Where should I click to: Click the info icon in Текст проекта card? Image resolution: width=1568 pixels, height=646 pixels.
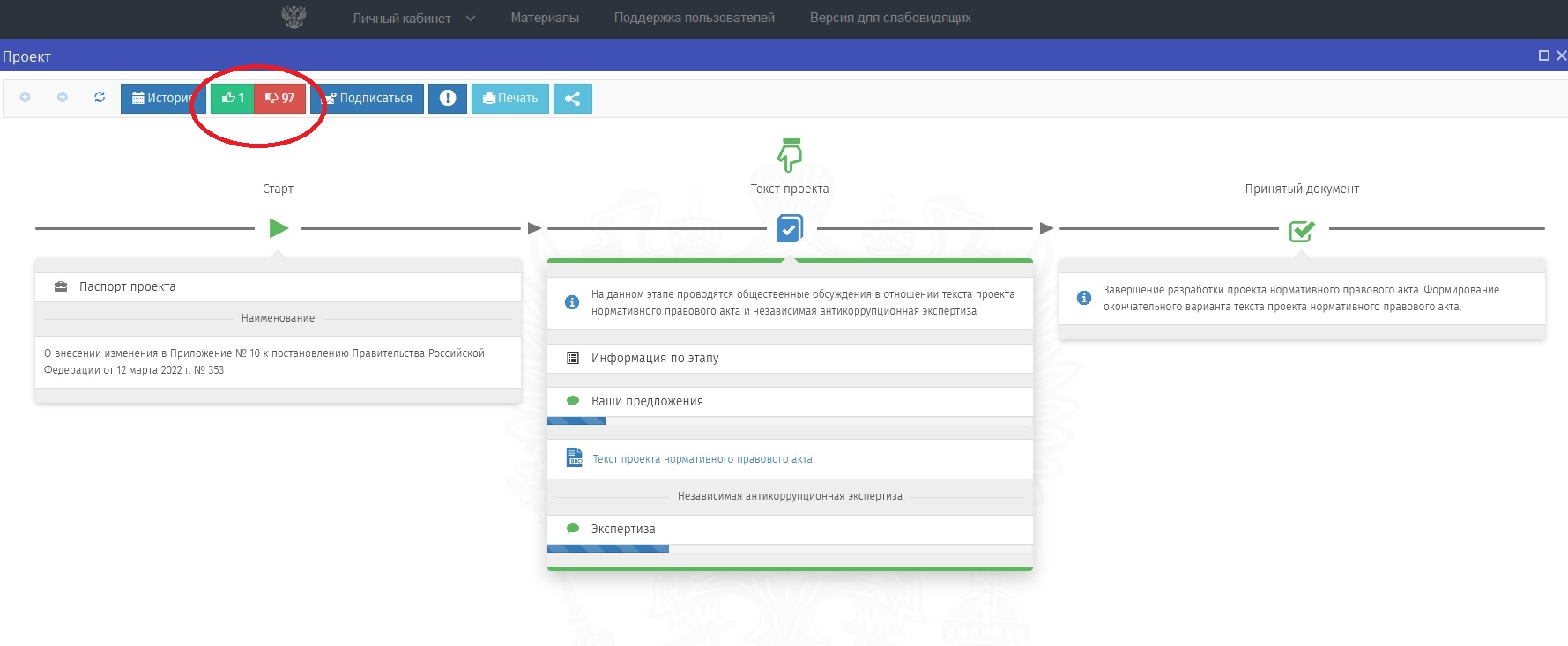pyautogui.click(x=572, y=302)
